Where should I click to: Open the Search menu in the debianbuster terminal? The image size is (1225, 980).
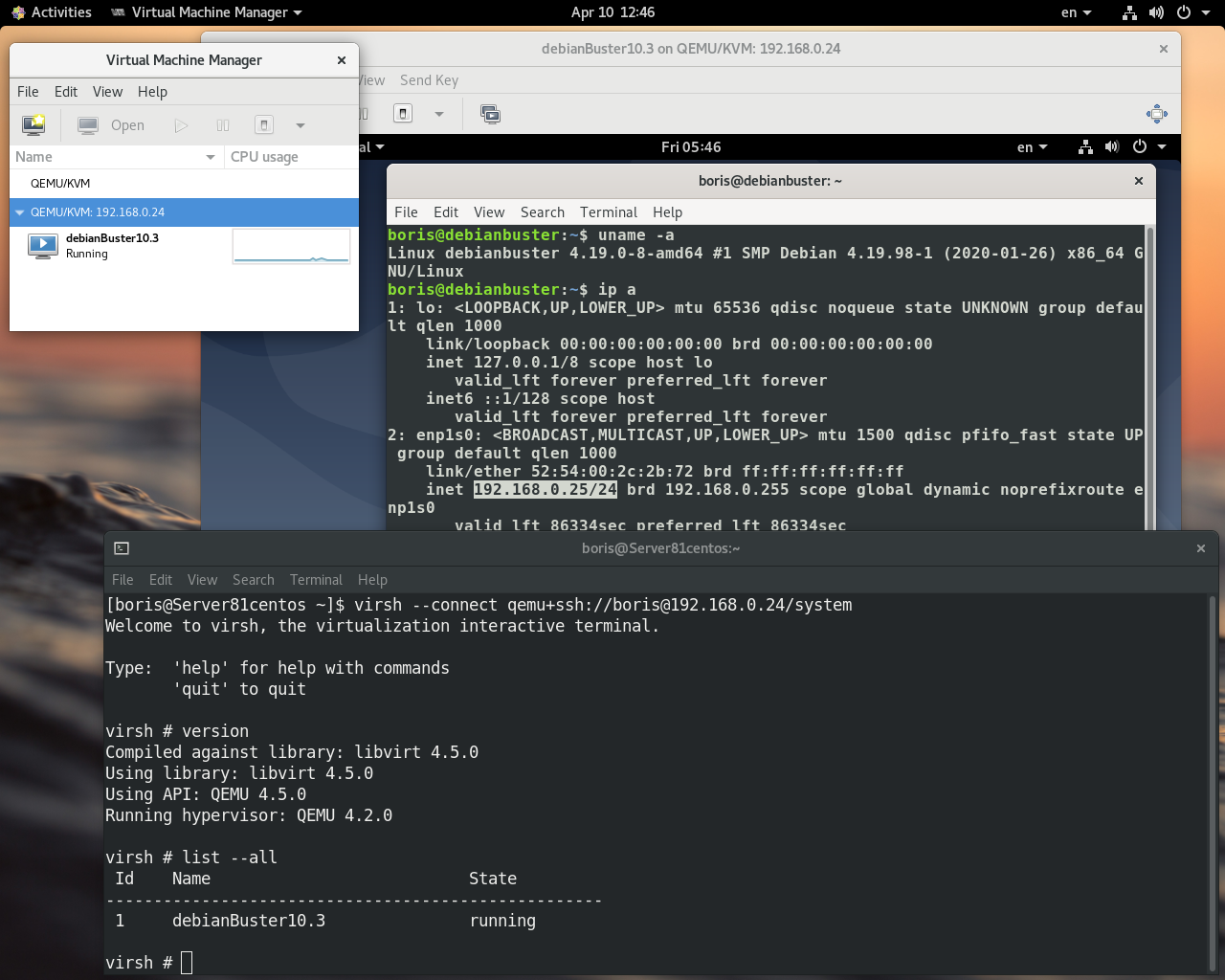point(542,212)
